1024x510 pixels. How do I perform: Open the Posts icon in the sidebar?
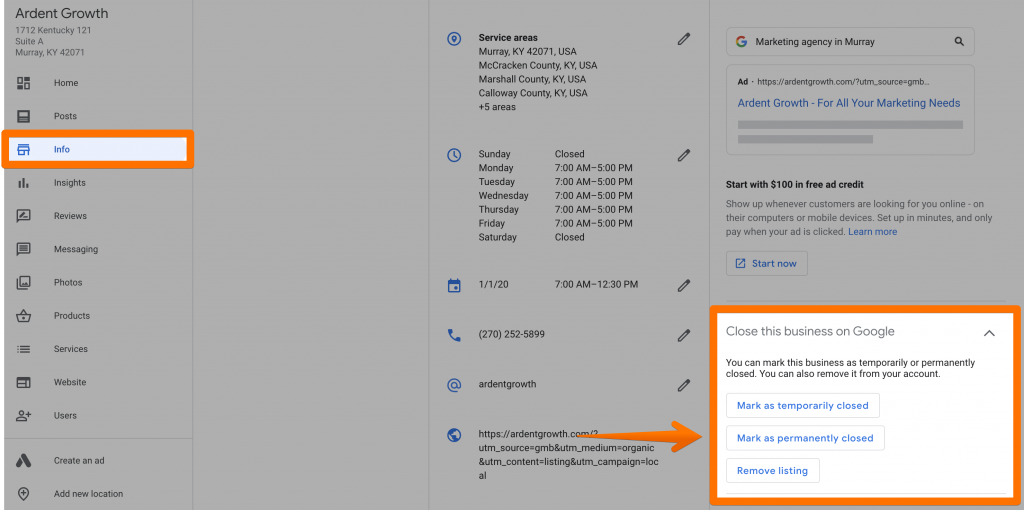[x=24, y=116]
